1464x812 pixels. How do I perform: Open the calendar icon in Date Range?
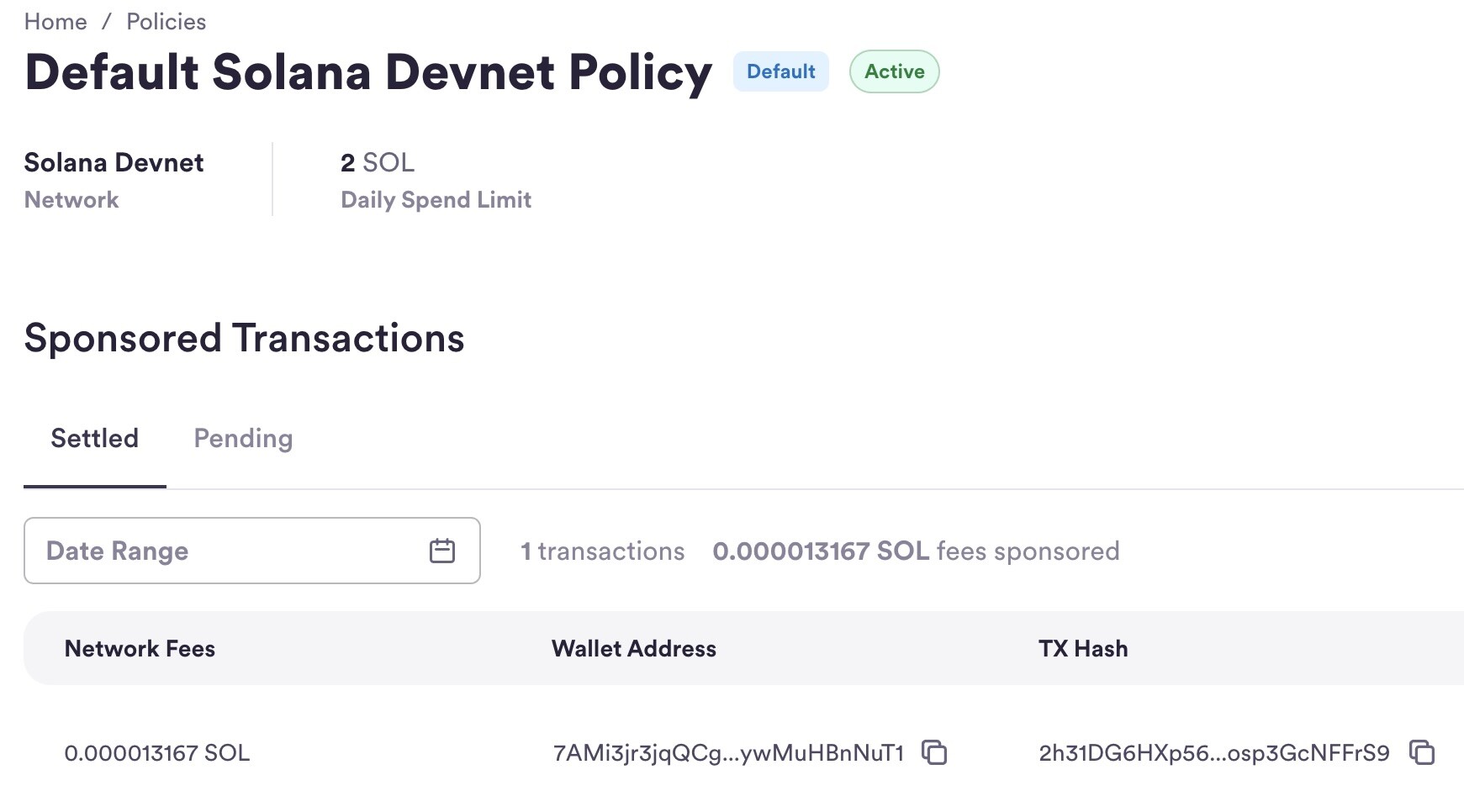click(x=442, y=551)
